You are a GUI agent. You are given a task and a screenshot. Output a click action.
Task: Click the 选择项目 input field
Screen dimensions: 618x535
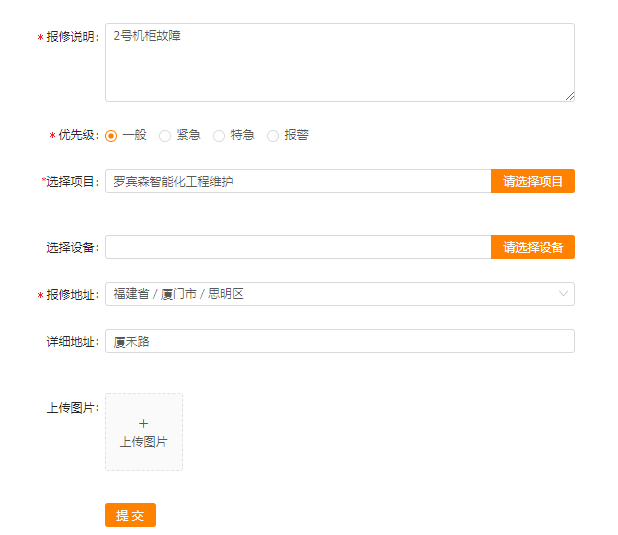[x=298, y=181]
